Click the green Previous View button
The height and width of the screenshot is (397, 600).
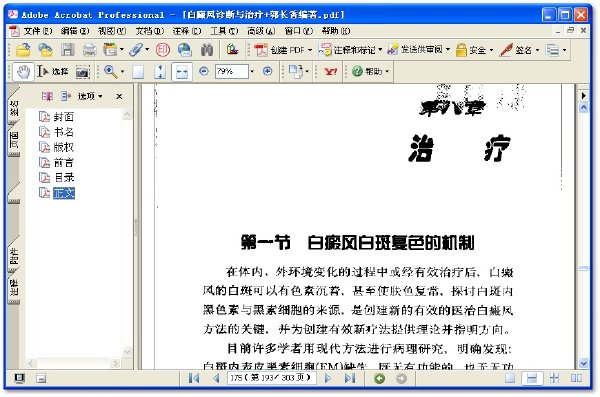click(x=379, y=379)
